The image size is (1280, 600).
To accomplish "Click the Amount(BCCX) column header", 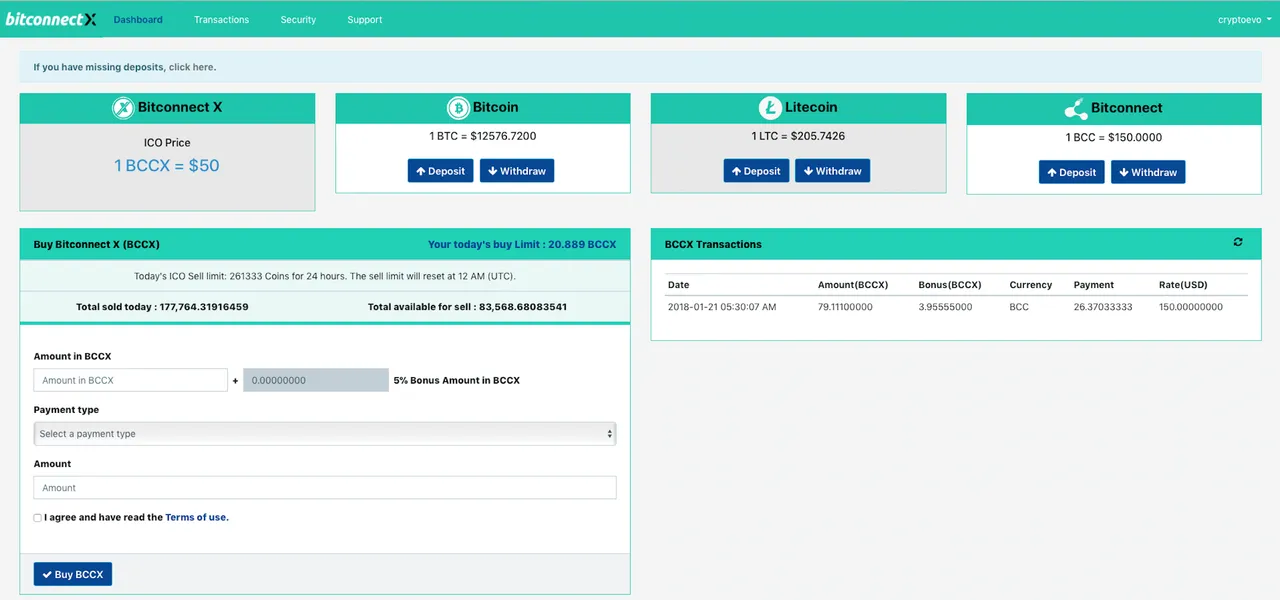I will point(853,285).
